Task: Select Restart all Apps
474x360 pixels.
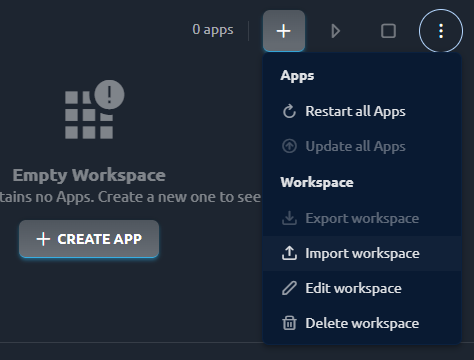Action: tap(362, 111)
